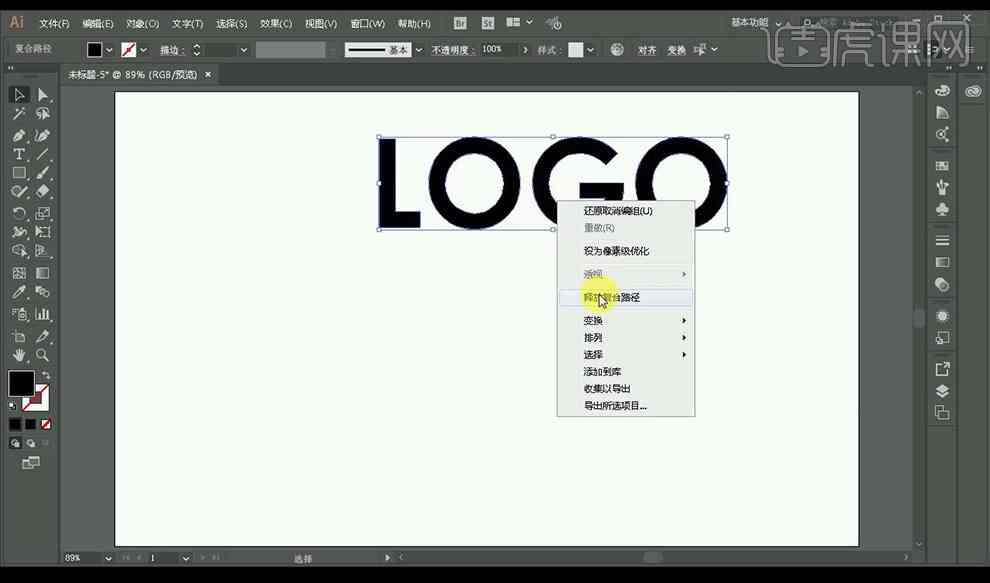Select the Pen tool

click(x=19, y=135)
